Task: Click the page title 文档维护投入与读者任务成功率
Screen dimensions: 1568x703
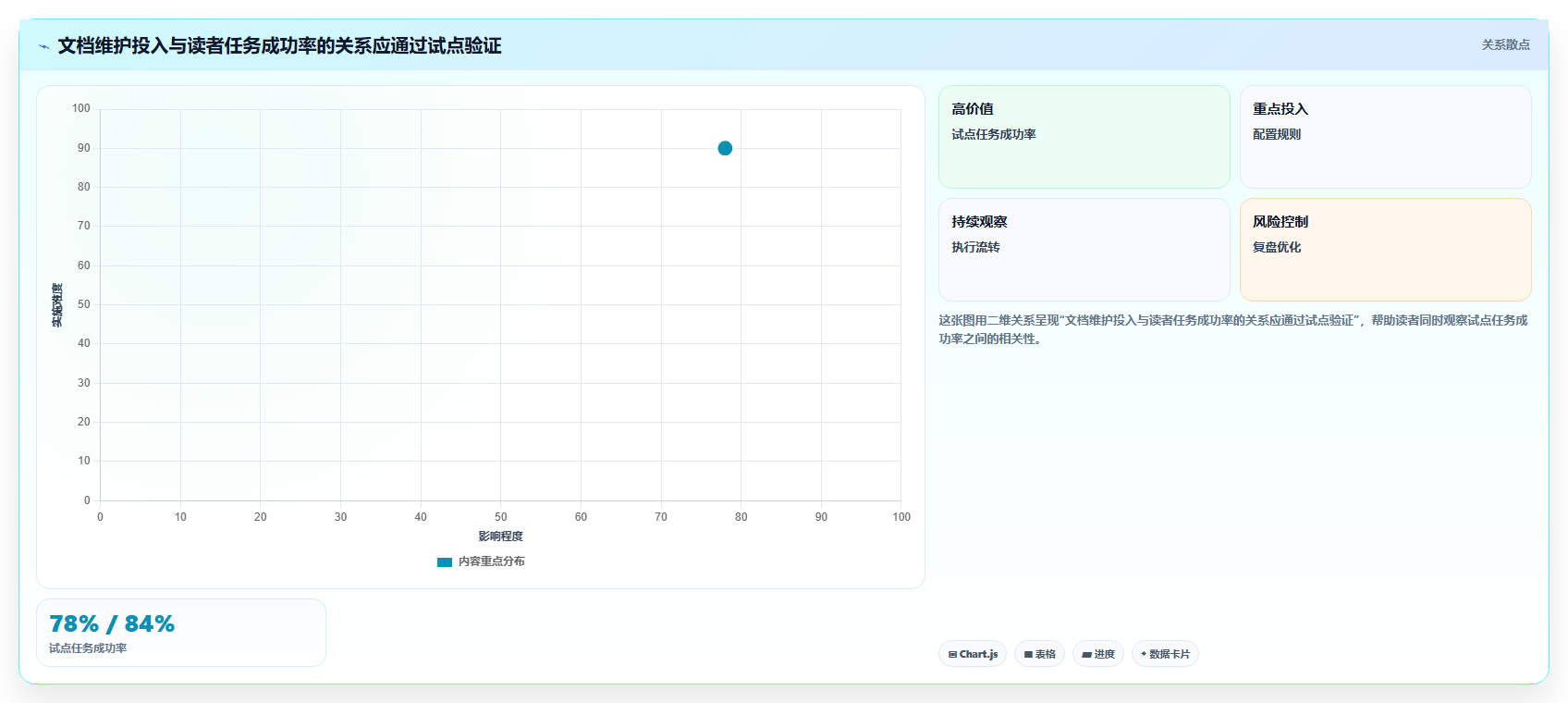Action: pos(279,46)
